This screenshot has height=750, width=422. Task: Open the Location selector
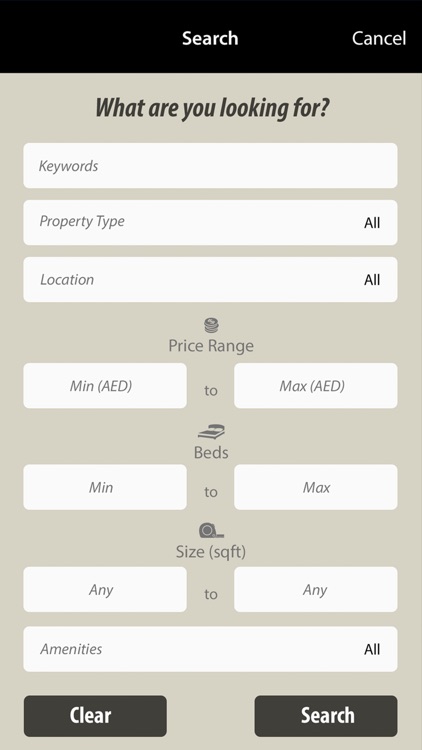click(x=211, y=279)
